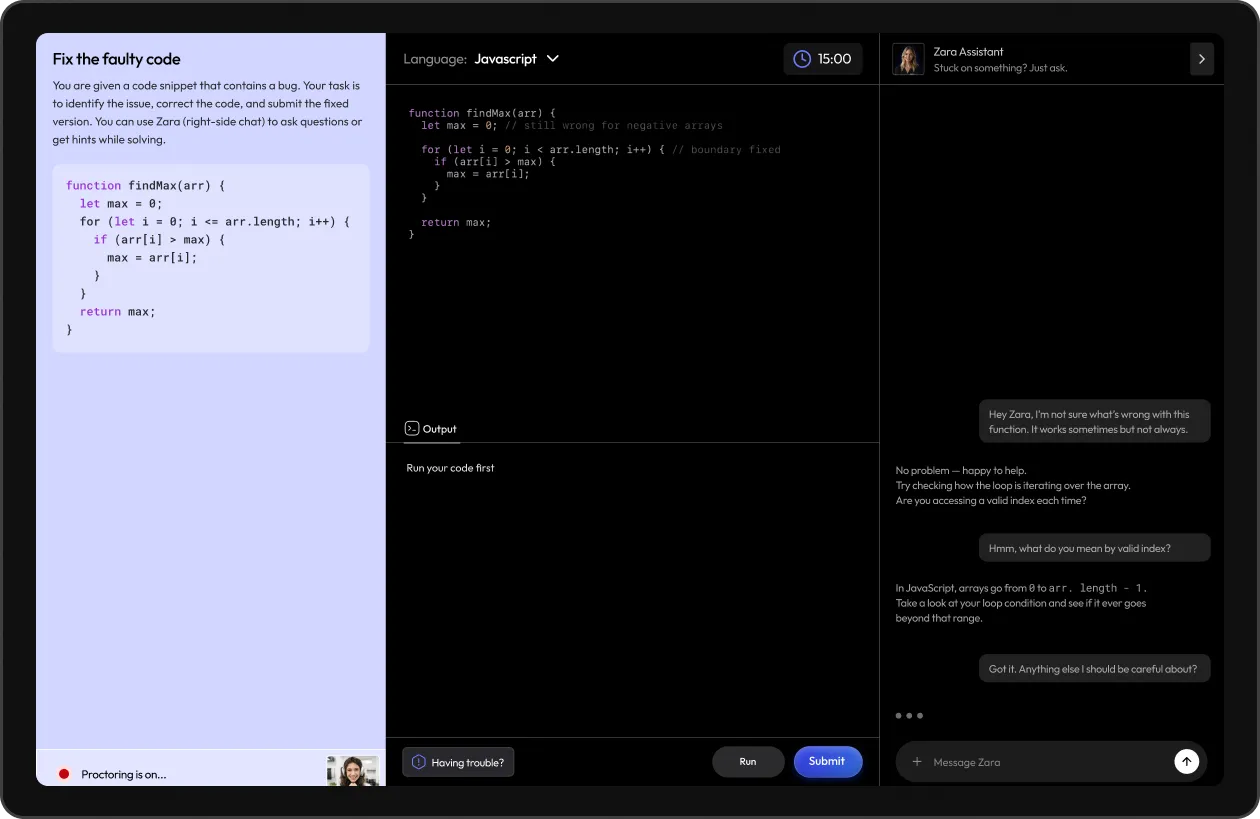Click the clock icon beside the 15:00 timer
1260x819 pixels.
point(801,59)
